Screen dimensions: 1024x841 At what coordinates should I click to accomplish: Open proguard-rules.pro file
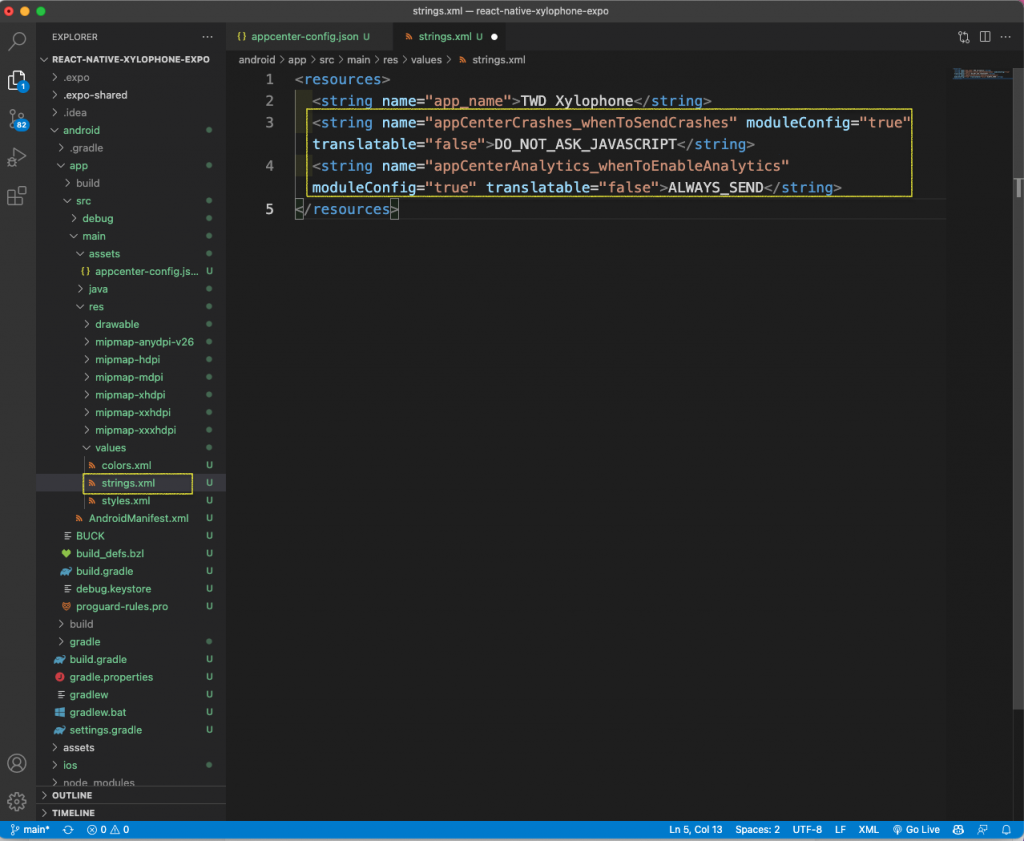(131, 606)
